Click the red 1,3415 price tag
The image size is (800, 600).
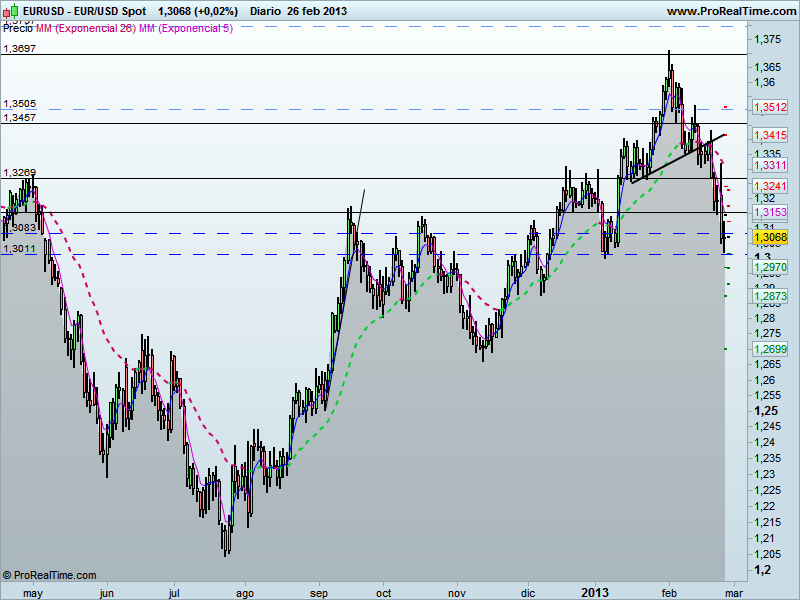[770, 135]
